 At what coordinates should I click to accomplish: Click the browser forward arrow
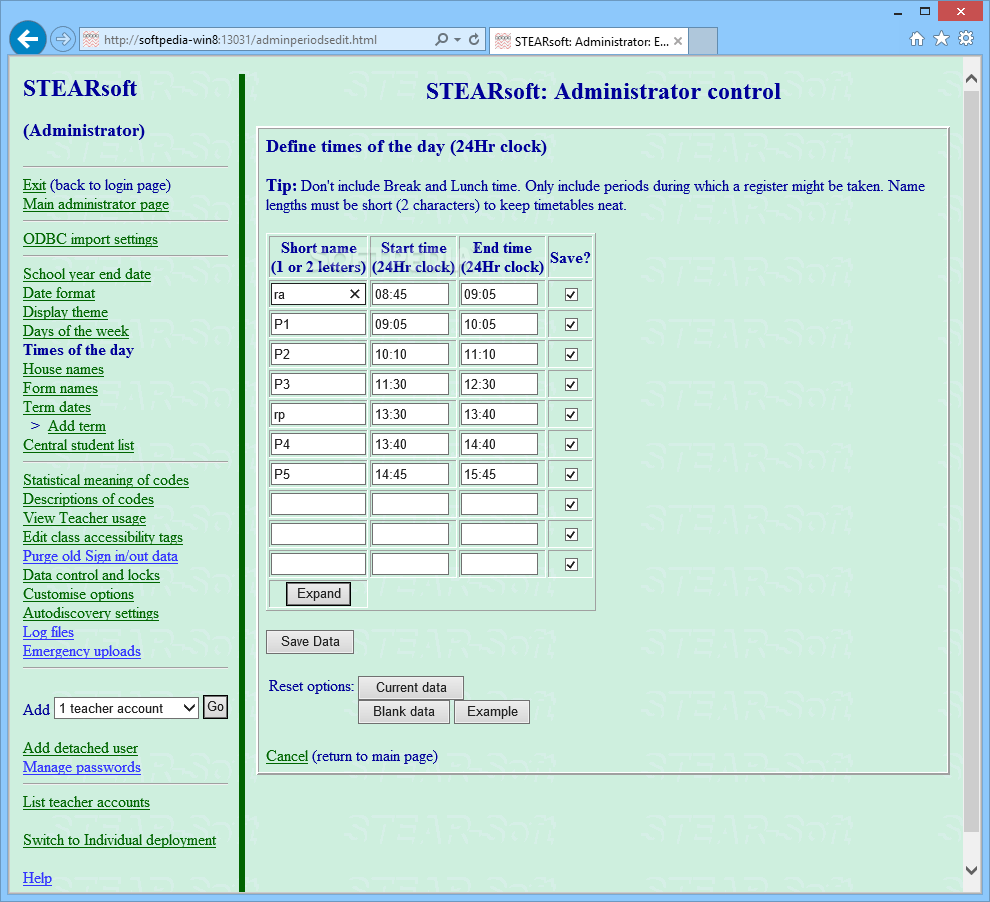(62, 39)
